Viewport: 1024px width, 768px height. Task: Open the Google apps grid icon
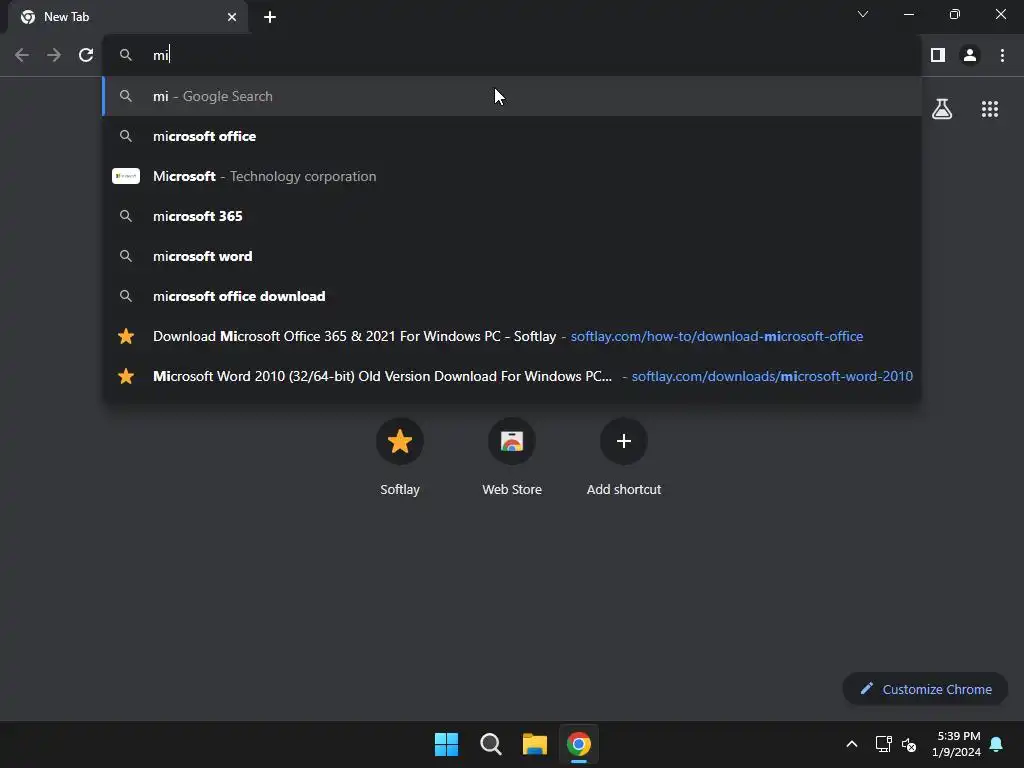tap(990, 109)
